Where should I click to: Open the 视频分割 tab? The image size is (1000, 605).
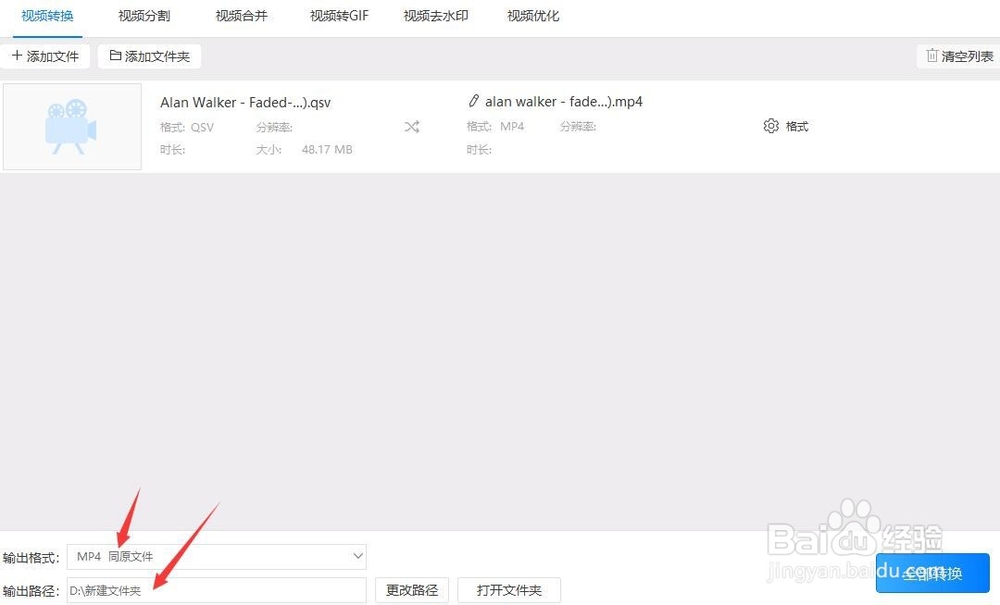point(144,16)
